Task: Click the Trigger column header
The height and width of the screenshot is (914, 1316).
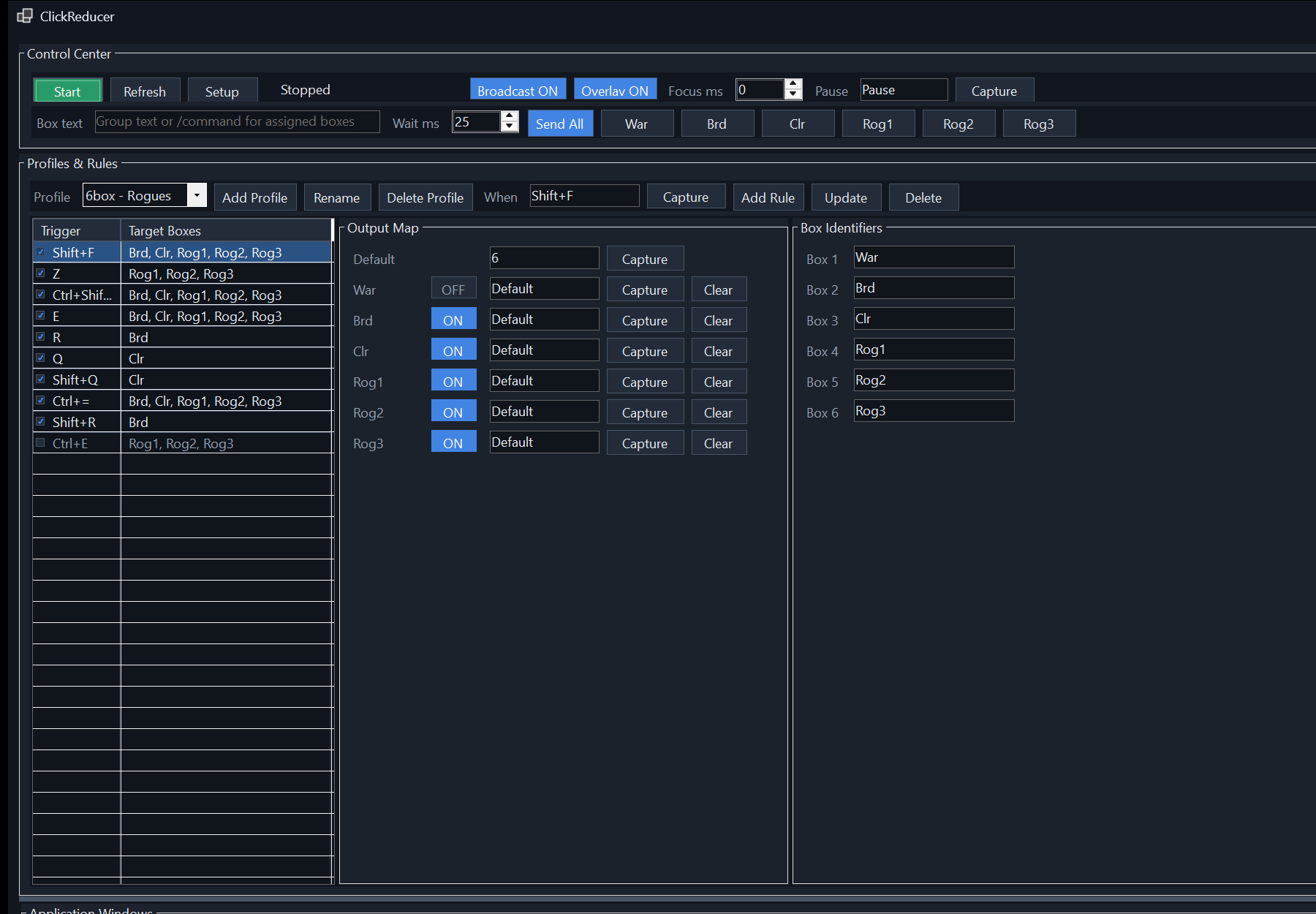Action: point(77,230)
